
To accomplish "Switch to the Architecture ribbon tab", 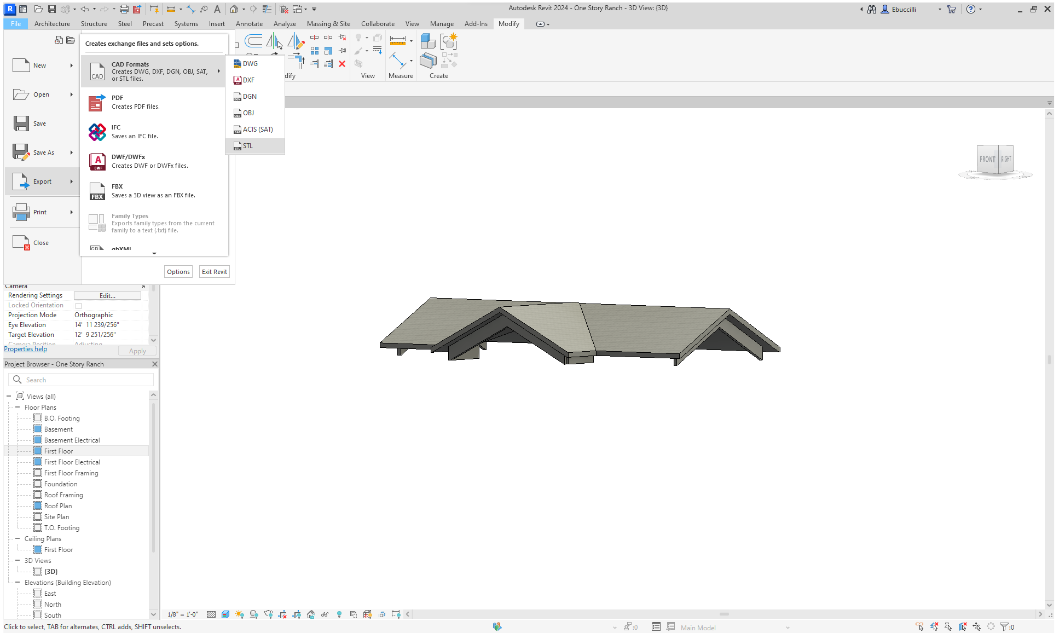I will [51, 23].
